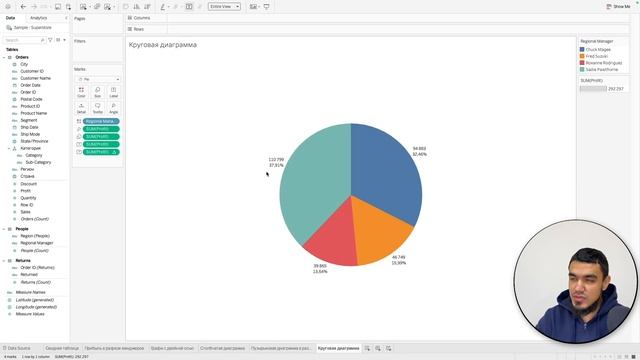
Task: Select the Sub-Category field
Action: [x=38, y=162]
